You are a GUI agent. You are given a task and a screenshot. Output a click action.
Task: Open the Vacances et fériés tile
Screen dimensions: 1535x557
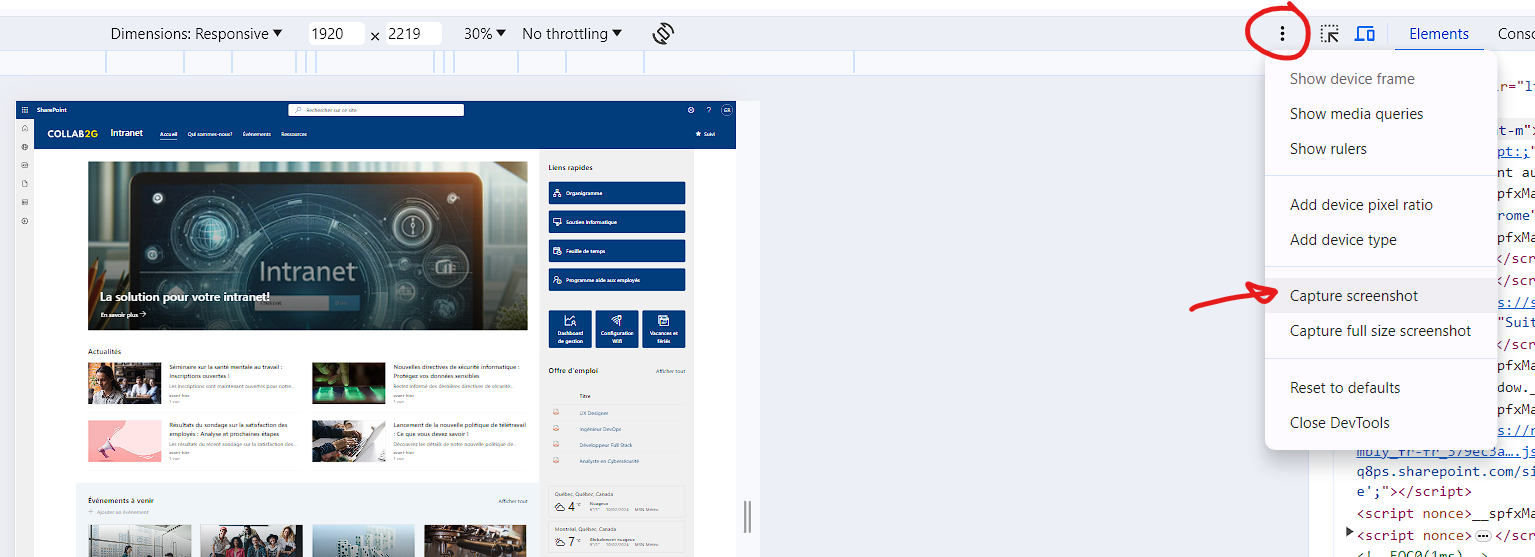click(664, 329)
